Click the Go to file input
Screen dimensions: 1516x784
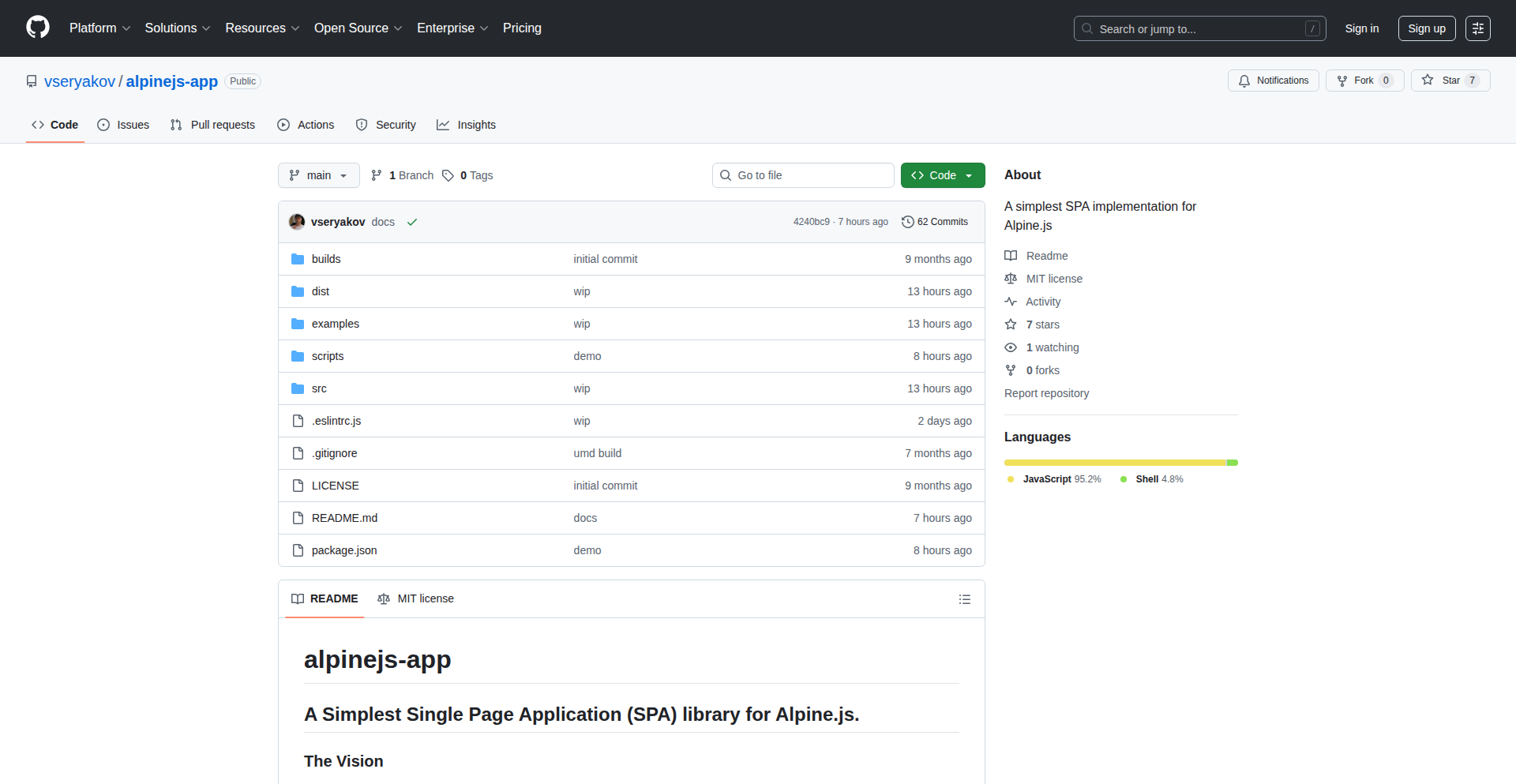[803, 175]
